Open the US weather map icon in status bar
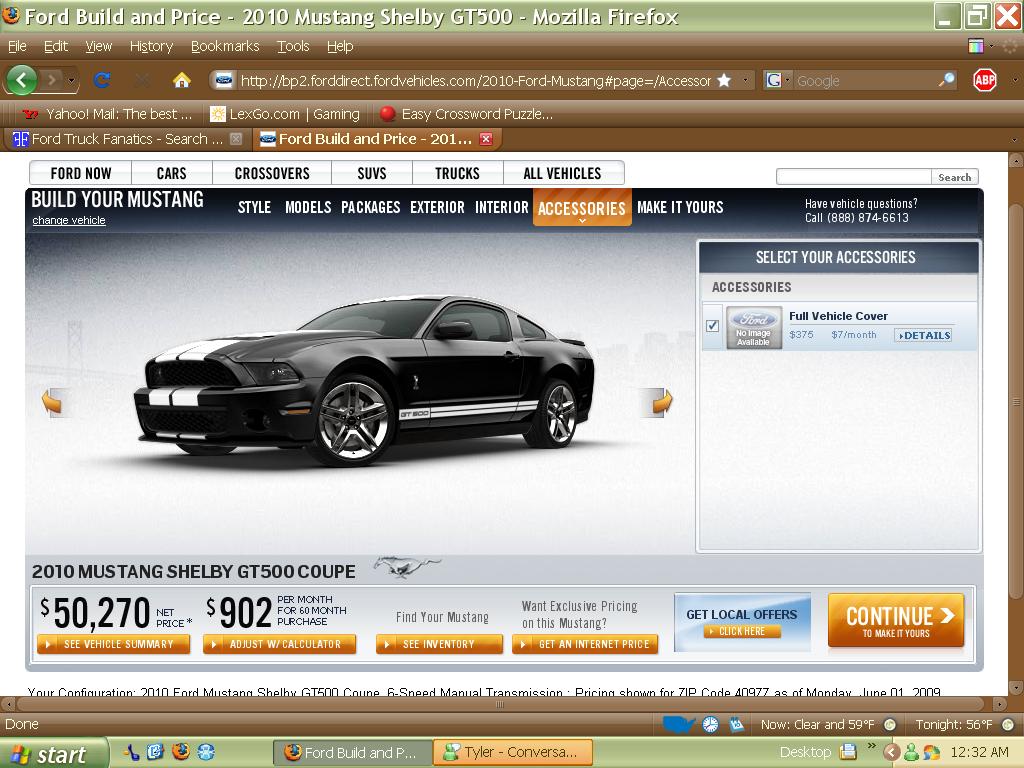This screenshot has width=1024, height=768. (678, 724)
